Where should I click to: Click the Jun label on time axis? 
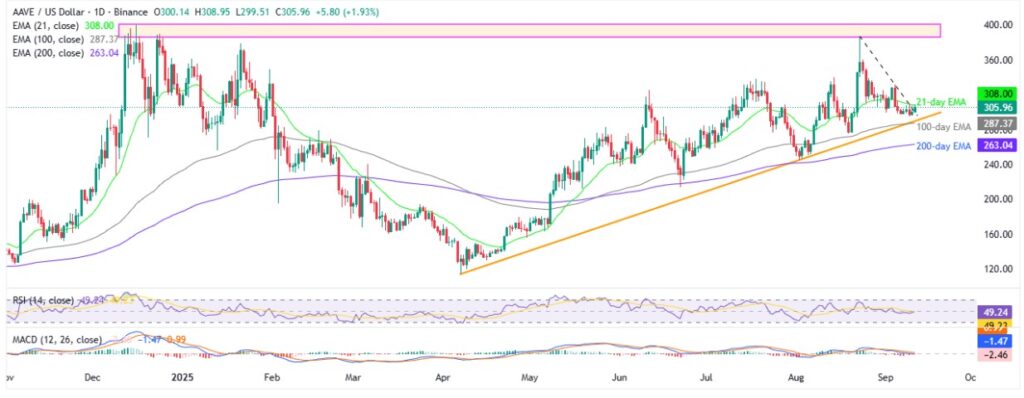pos(620,377)
